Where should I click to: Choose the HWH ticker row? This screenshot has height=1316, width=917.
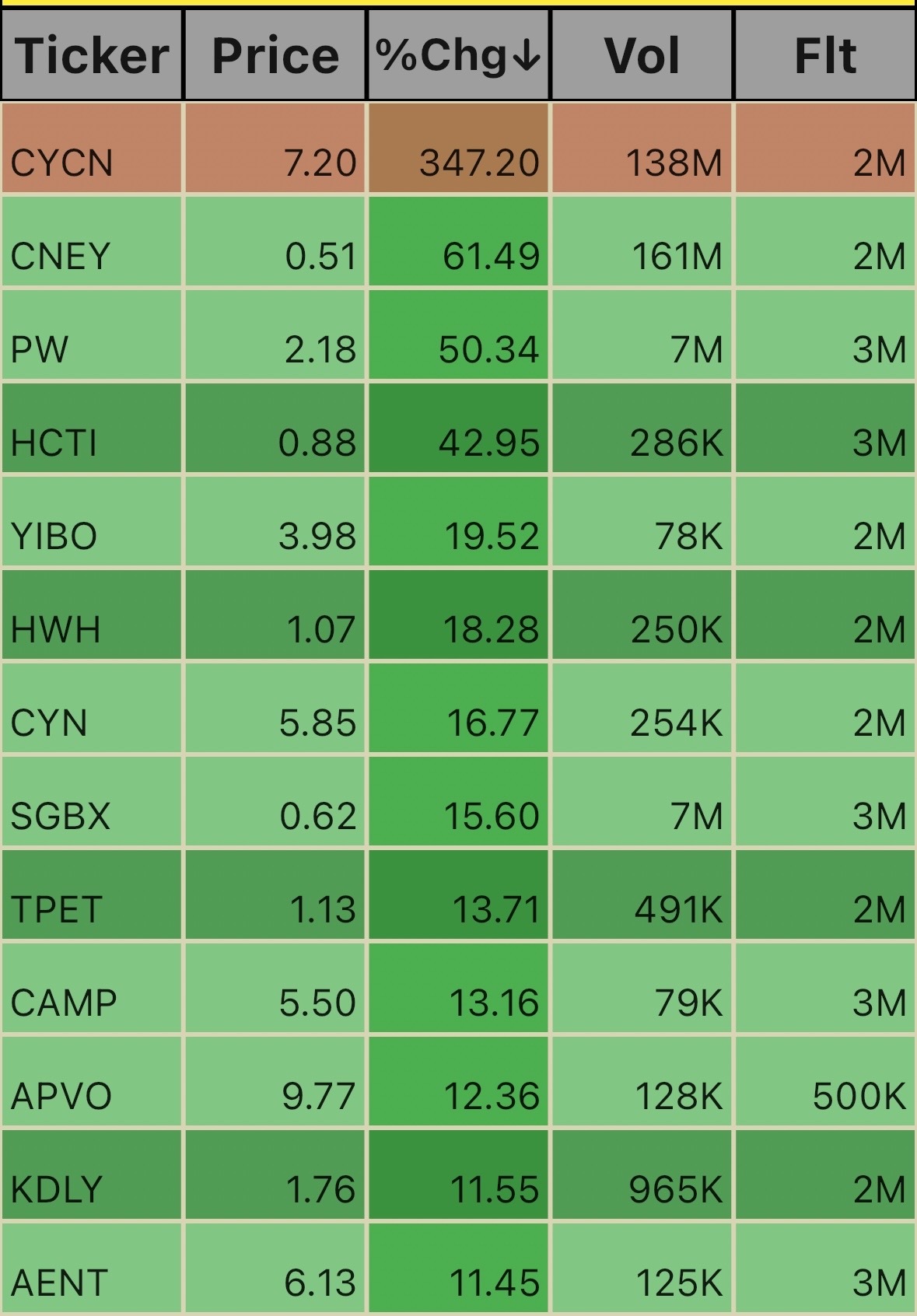pos(458,614)
